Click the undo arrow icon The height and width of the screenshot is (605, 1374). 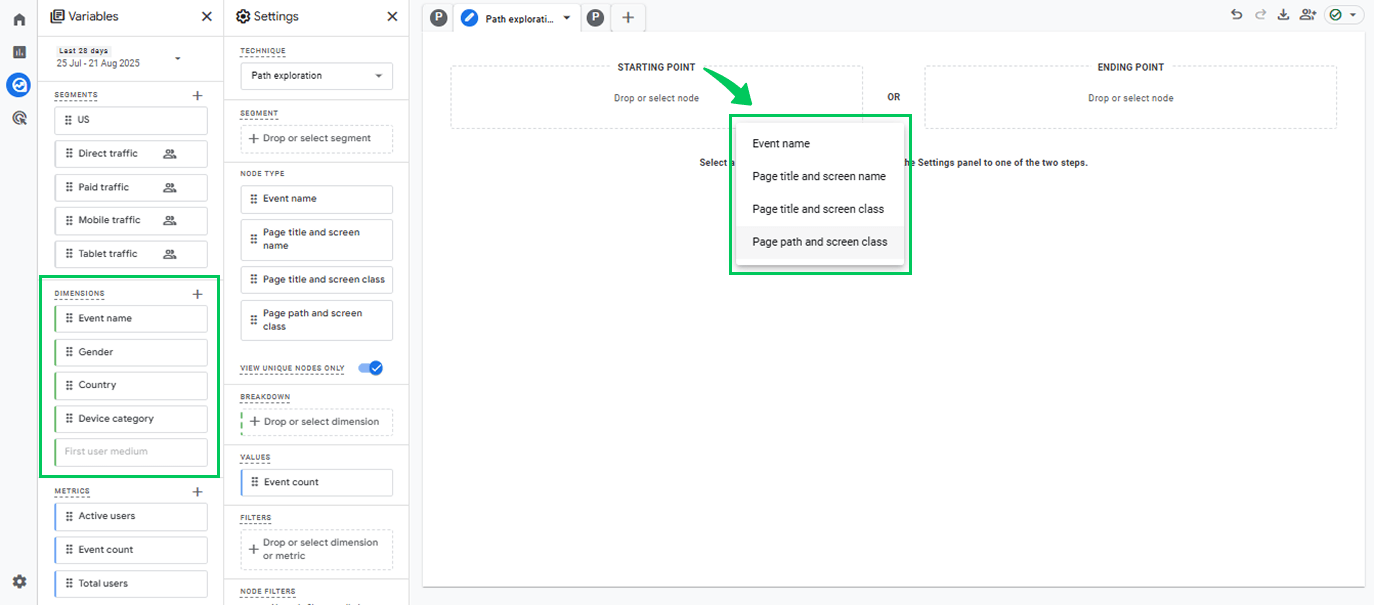1236,15
